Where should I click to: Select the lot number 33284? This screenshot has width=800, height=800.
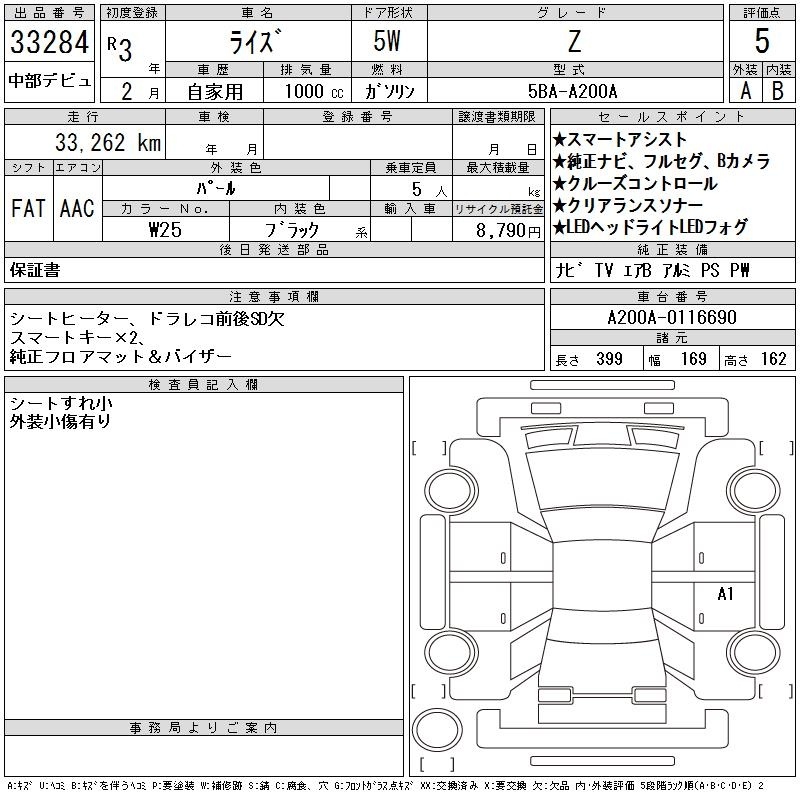[x=50, y=44]
